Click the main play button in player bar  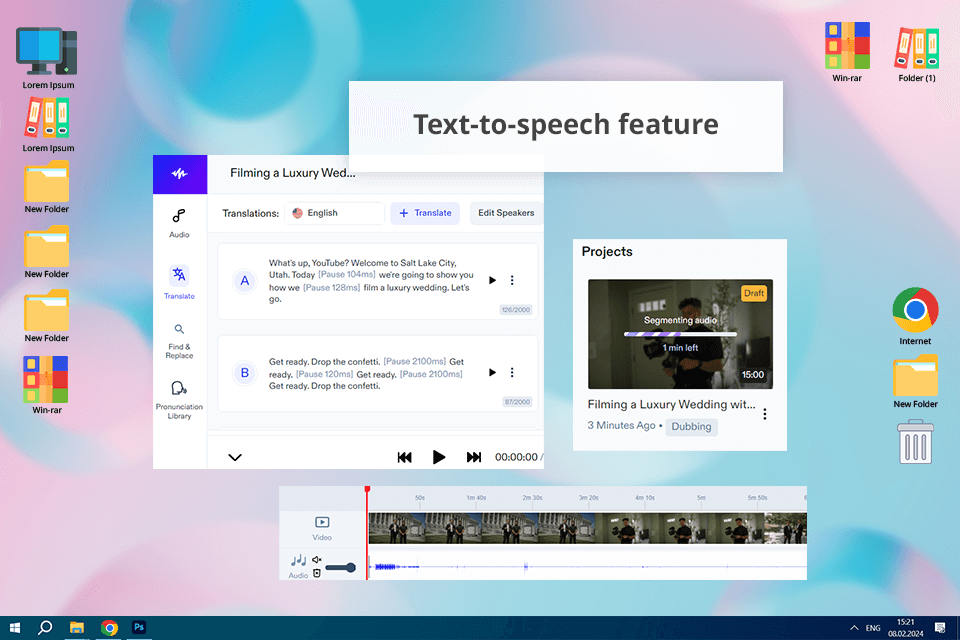(438, 457)
